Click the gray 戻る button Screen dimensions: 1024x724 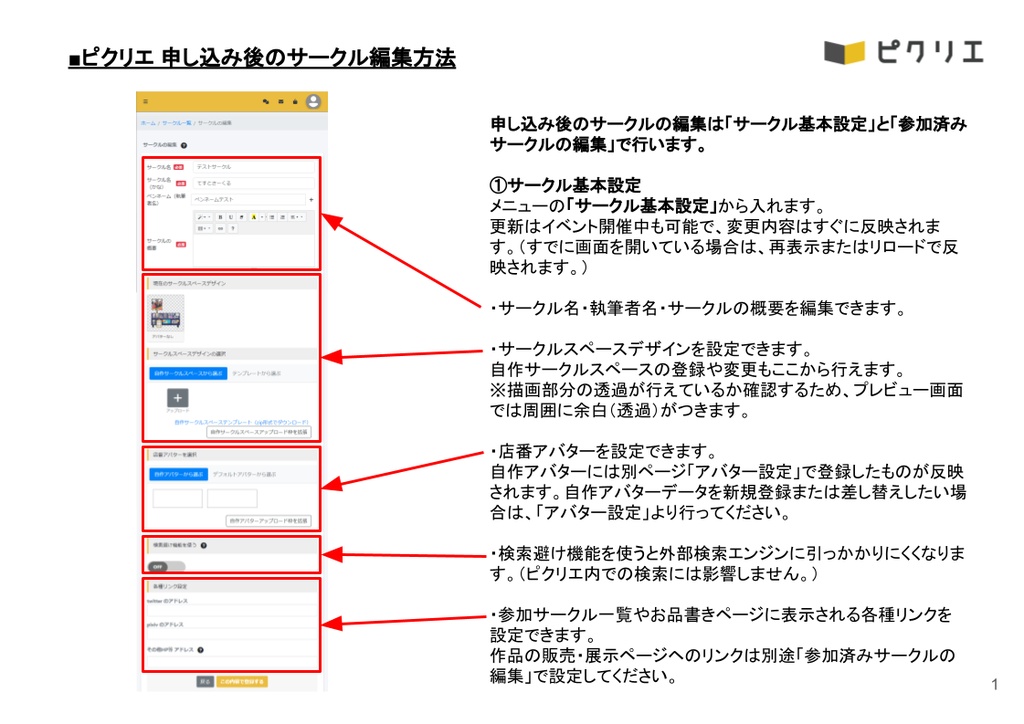pos(205,682)
